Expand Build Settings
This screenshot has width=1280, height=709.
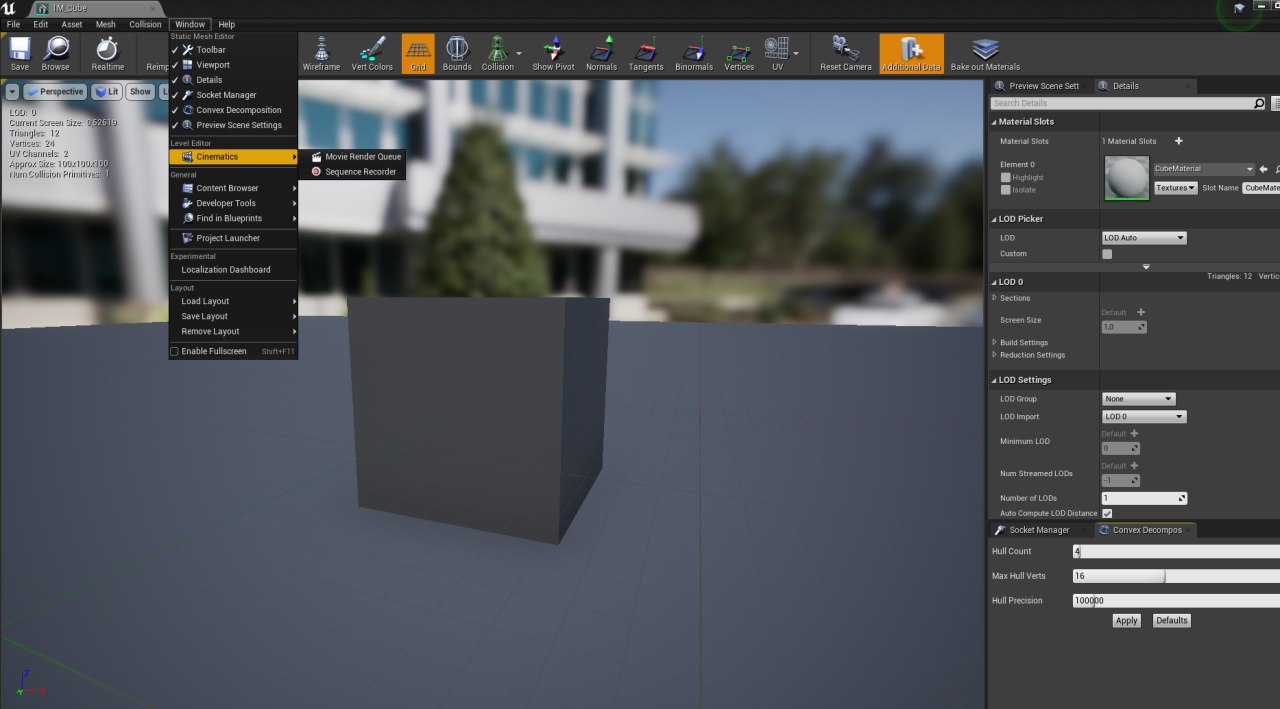click(x=994, y=343)
